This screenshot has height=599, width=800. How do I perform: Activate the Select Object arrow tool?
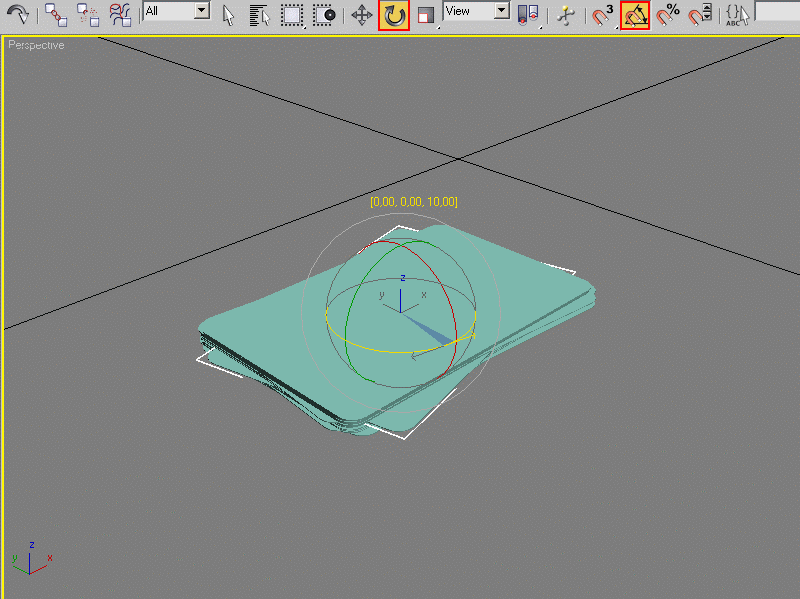point(228,15)
